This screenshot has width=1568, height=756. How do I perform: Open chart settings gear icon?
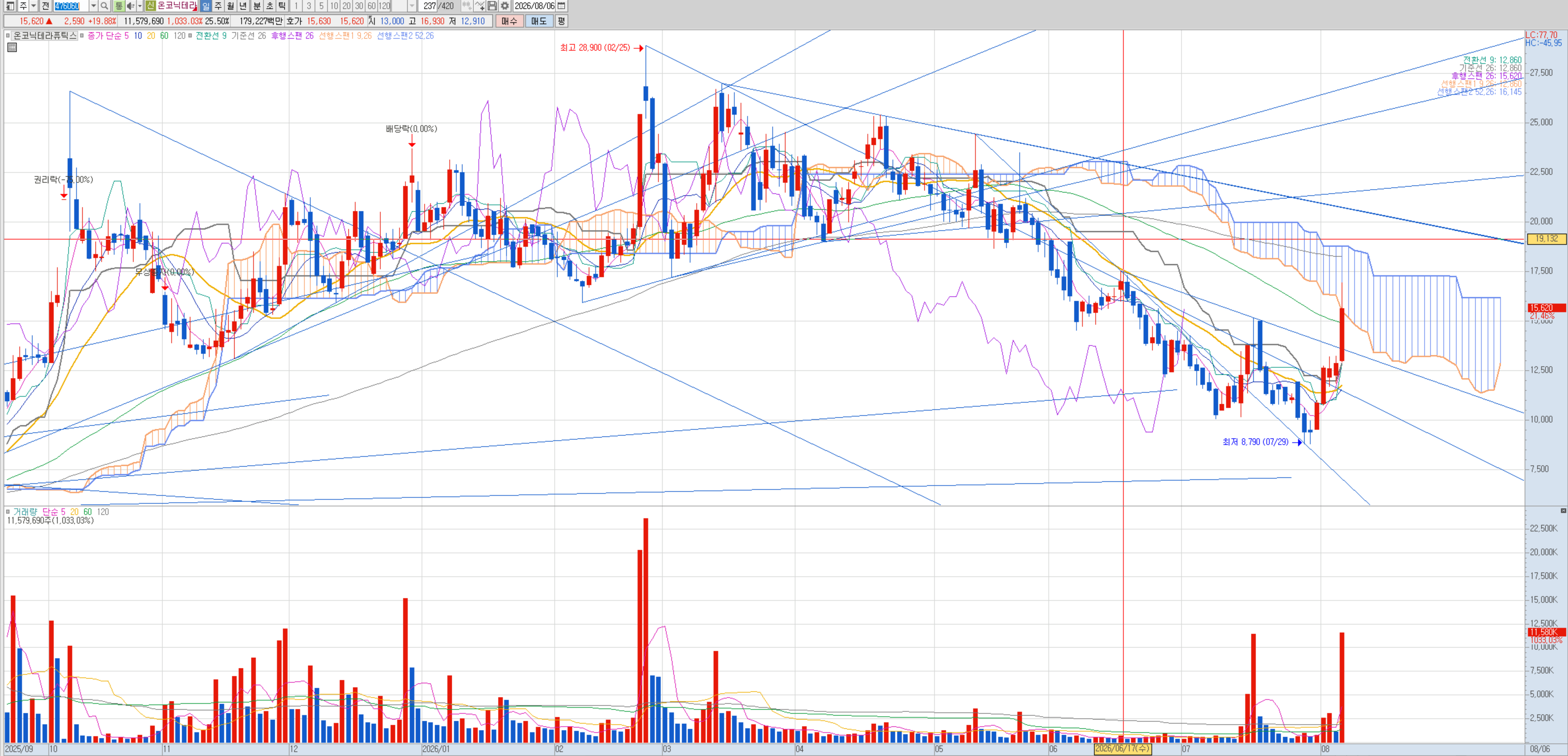tap(505, 6)
